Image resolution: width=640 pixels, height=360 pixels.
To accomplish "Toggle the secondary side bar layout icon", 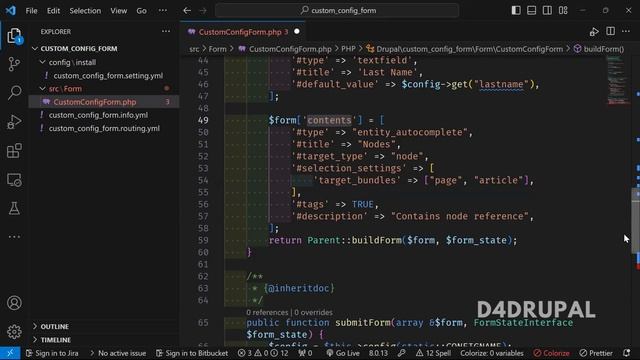I will tap(547, 11).
